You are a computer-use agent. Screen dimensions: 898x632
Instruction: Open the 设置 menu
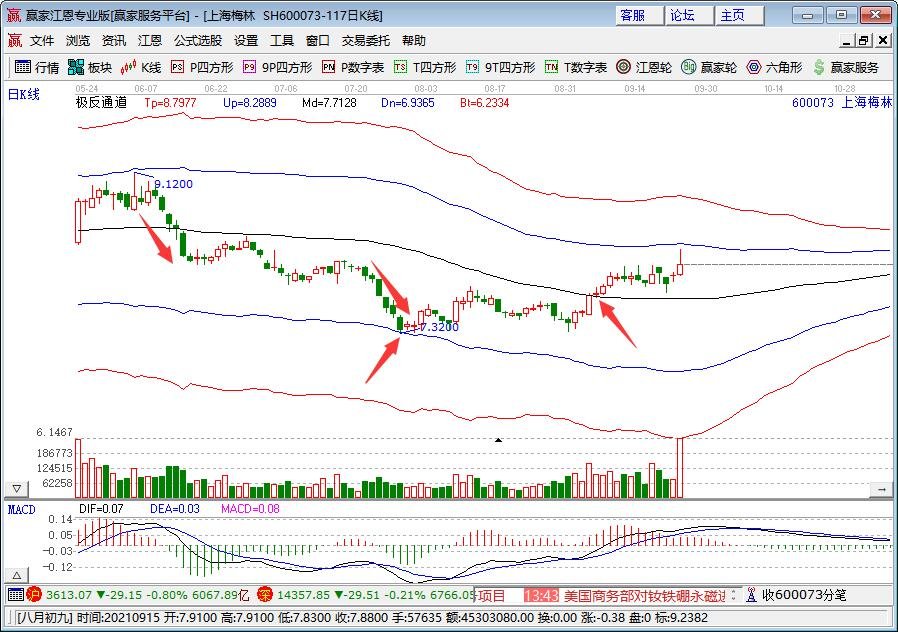246,41
